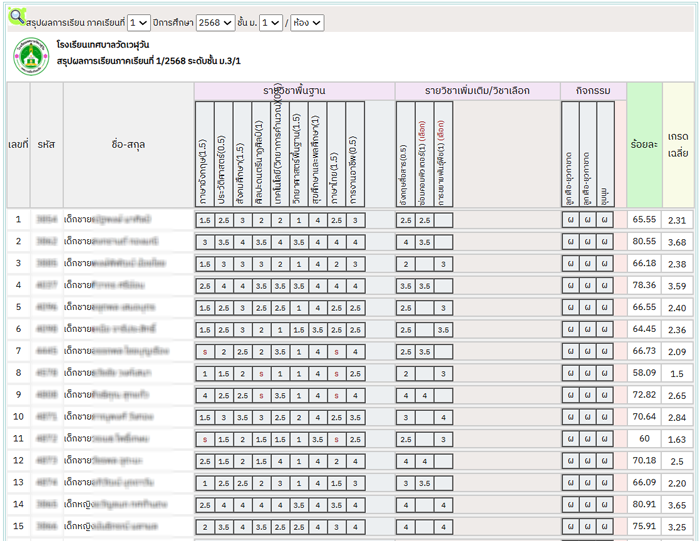Click the first grade box in row 9
The image size is (700, 541).
pos(205,395)
